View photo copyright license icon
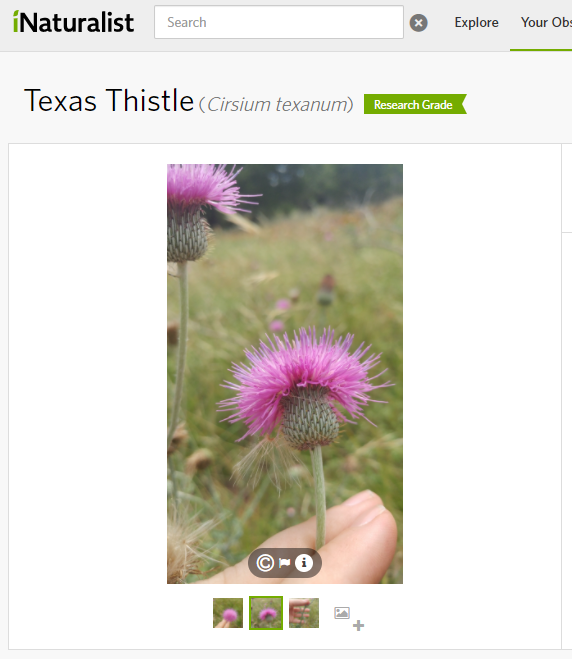572x659 pixels. click(265, 563)
